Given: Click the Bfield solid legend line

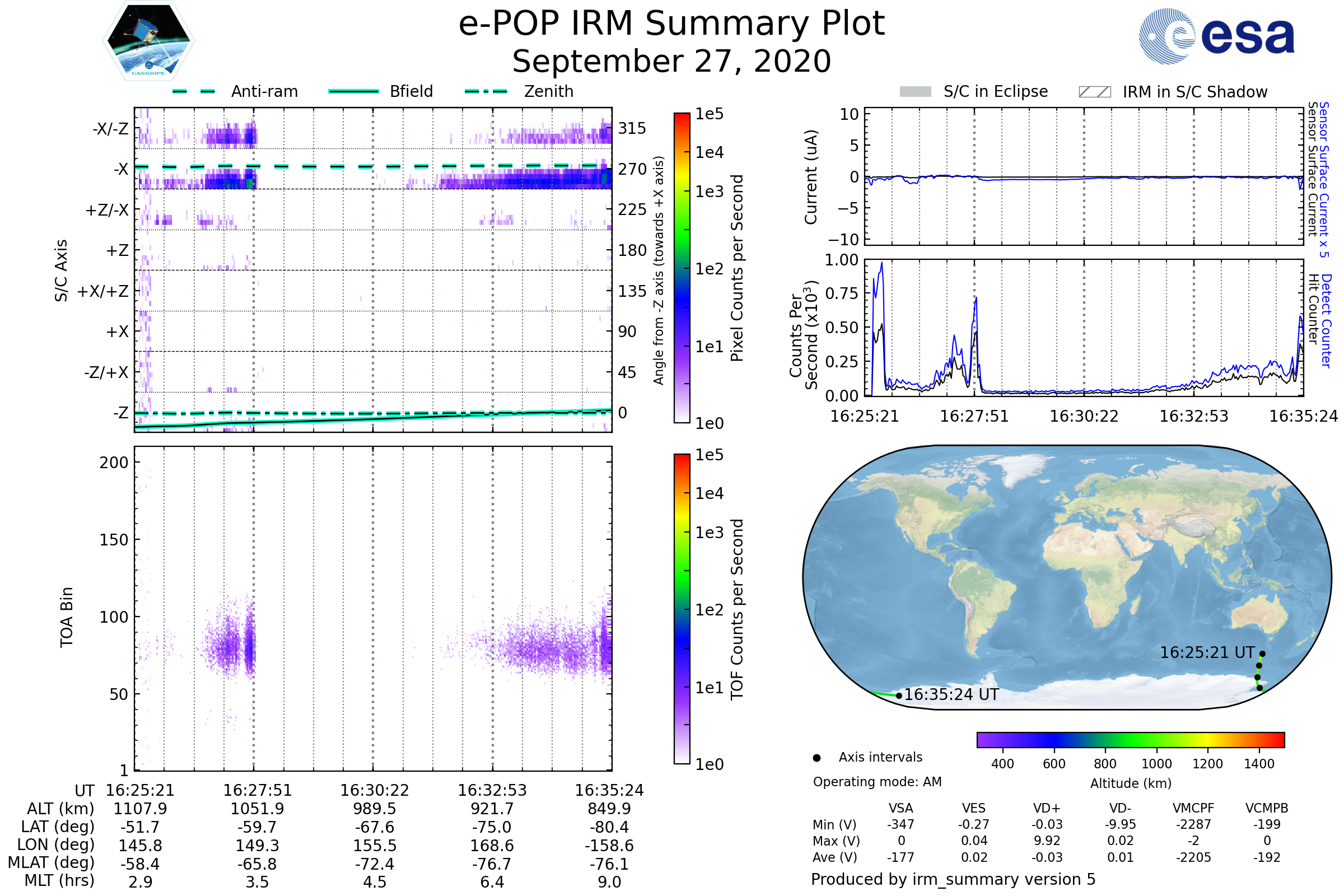Looking at the screenshot, I should coord(354,91).
